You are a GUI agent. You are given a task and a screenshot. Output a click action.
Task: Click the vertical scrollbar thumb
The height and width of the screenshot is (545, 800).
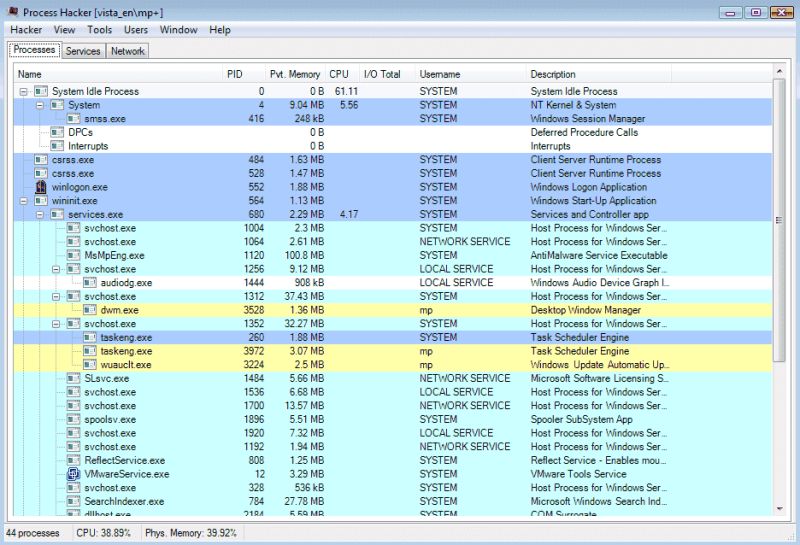pyautogui.click(x=779, y=220)
